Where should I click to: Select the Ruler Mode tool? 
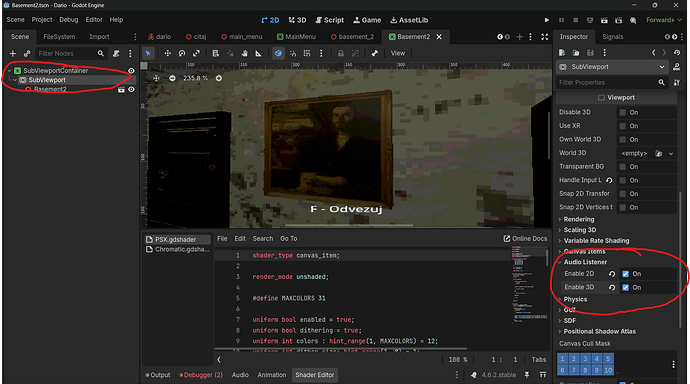tap(258, 53)
